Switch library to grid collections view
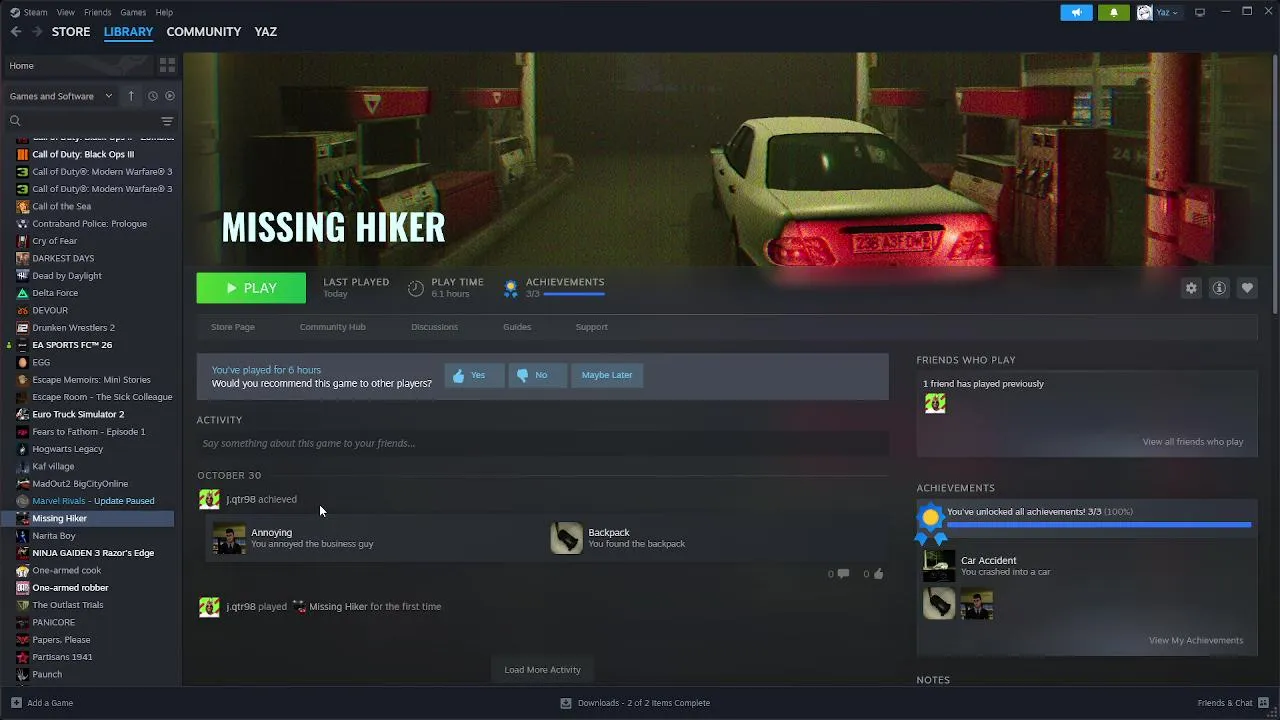 [167, 65]
